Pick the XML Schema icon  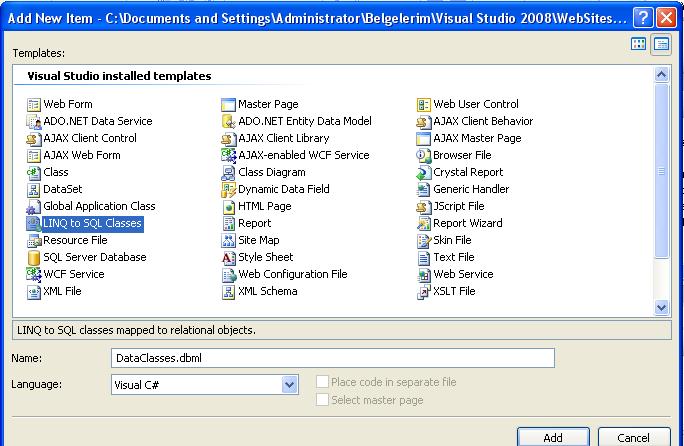click(229, 292)
